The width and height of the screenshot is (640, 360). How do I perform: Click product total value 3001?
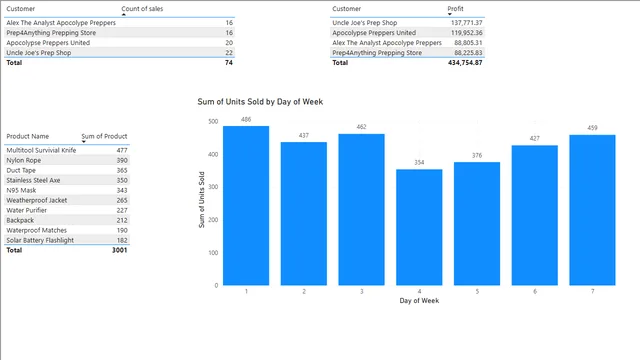point(120,250)
